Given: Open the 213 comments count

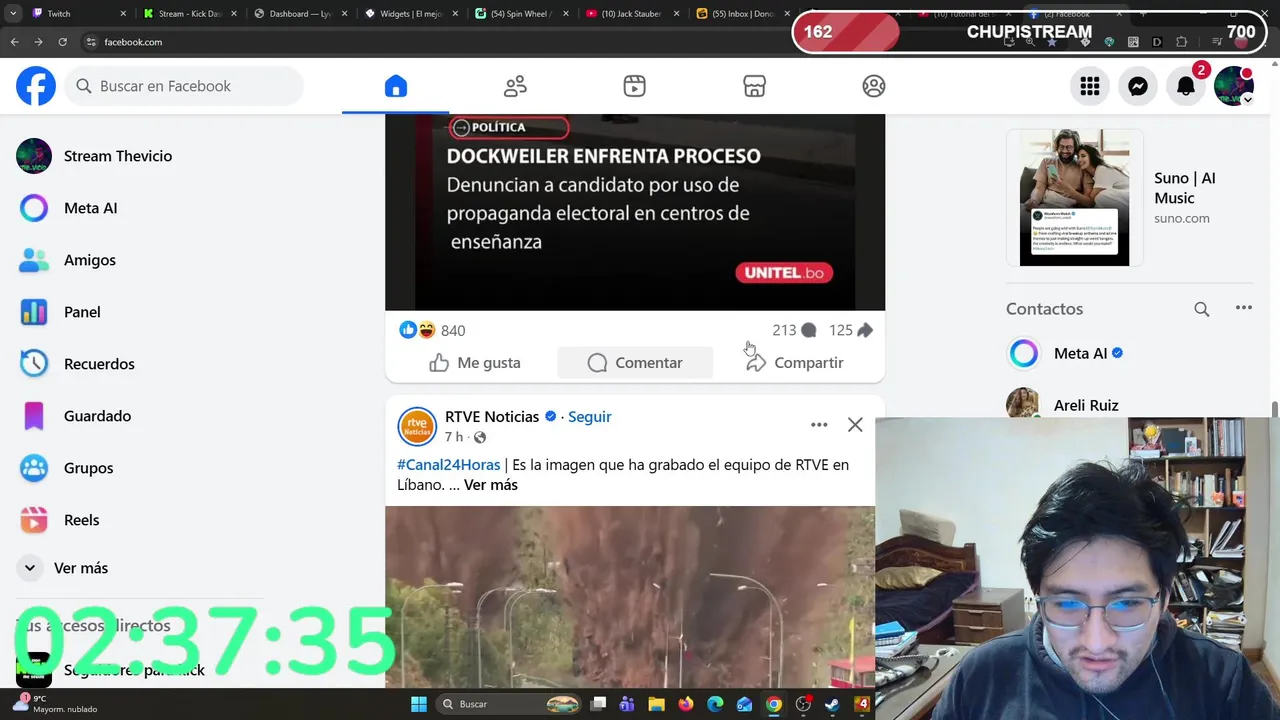Looking at the screenshot, I should pyautogui.click(x=794, y=330).
